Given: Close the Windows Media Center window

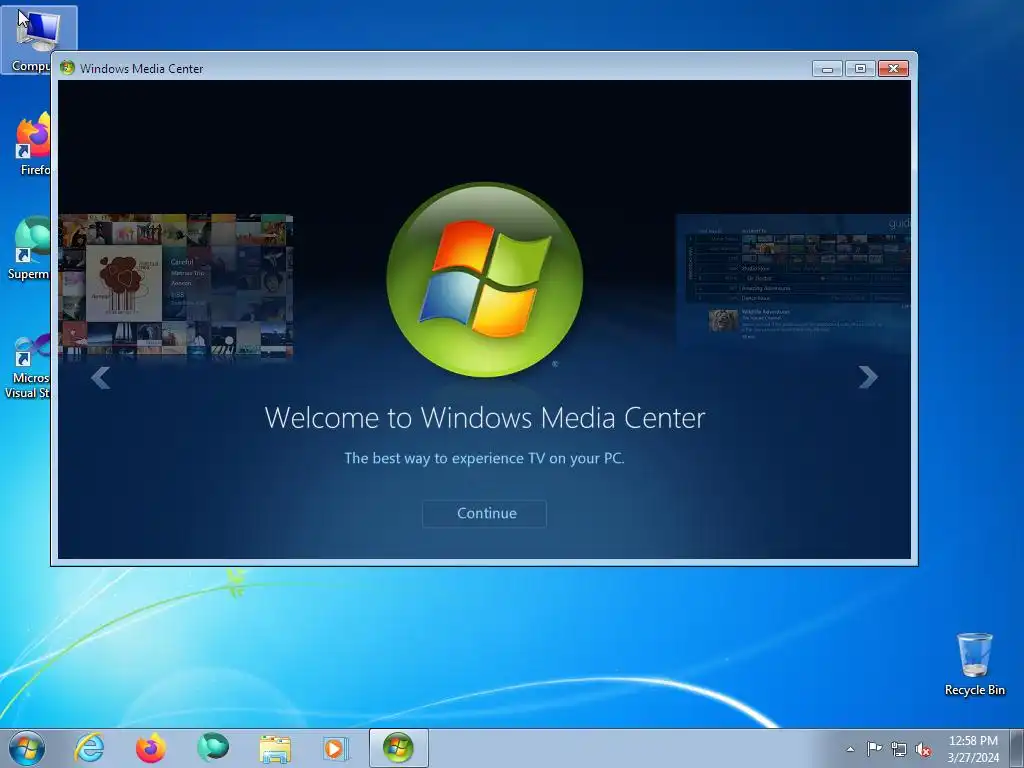Looking at the screenshot, I should [893, 69].
